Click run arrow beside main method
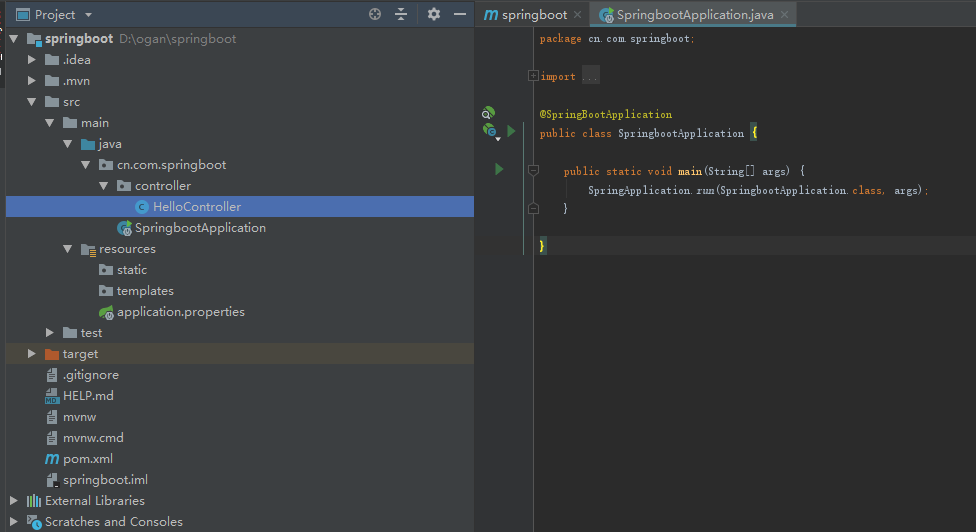The height and width of the screenshot is (532, 976). point(499,169)
